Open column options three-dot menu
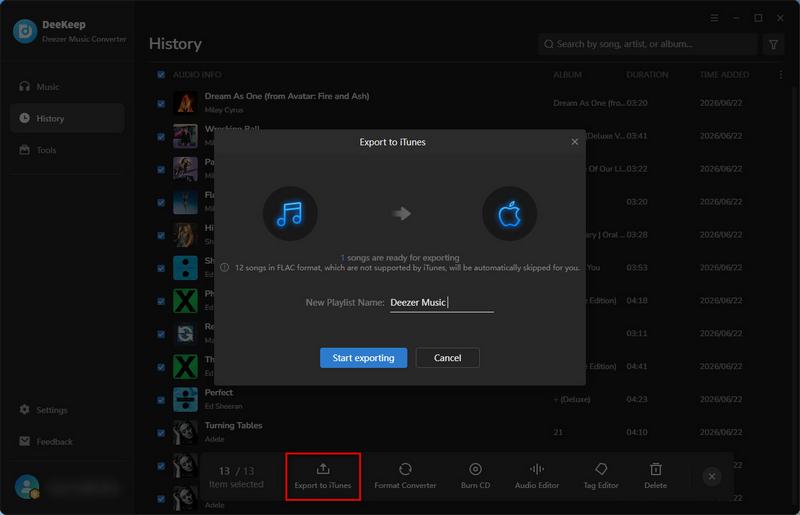The image size is (800, 515). pyautogui.click(x=781, y=75)
